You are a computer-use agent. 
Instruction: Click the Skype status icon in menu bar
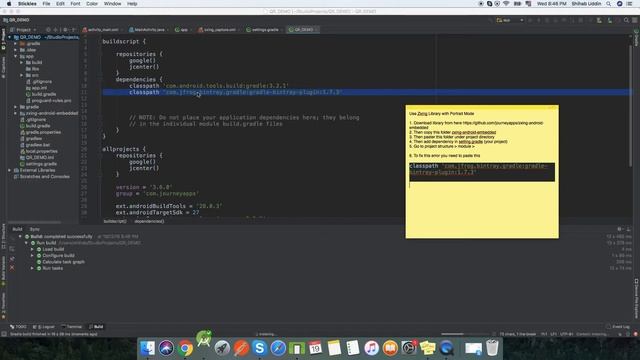pos(489,4)
